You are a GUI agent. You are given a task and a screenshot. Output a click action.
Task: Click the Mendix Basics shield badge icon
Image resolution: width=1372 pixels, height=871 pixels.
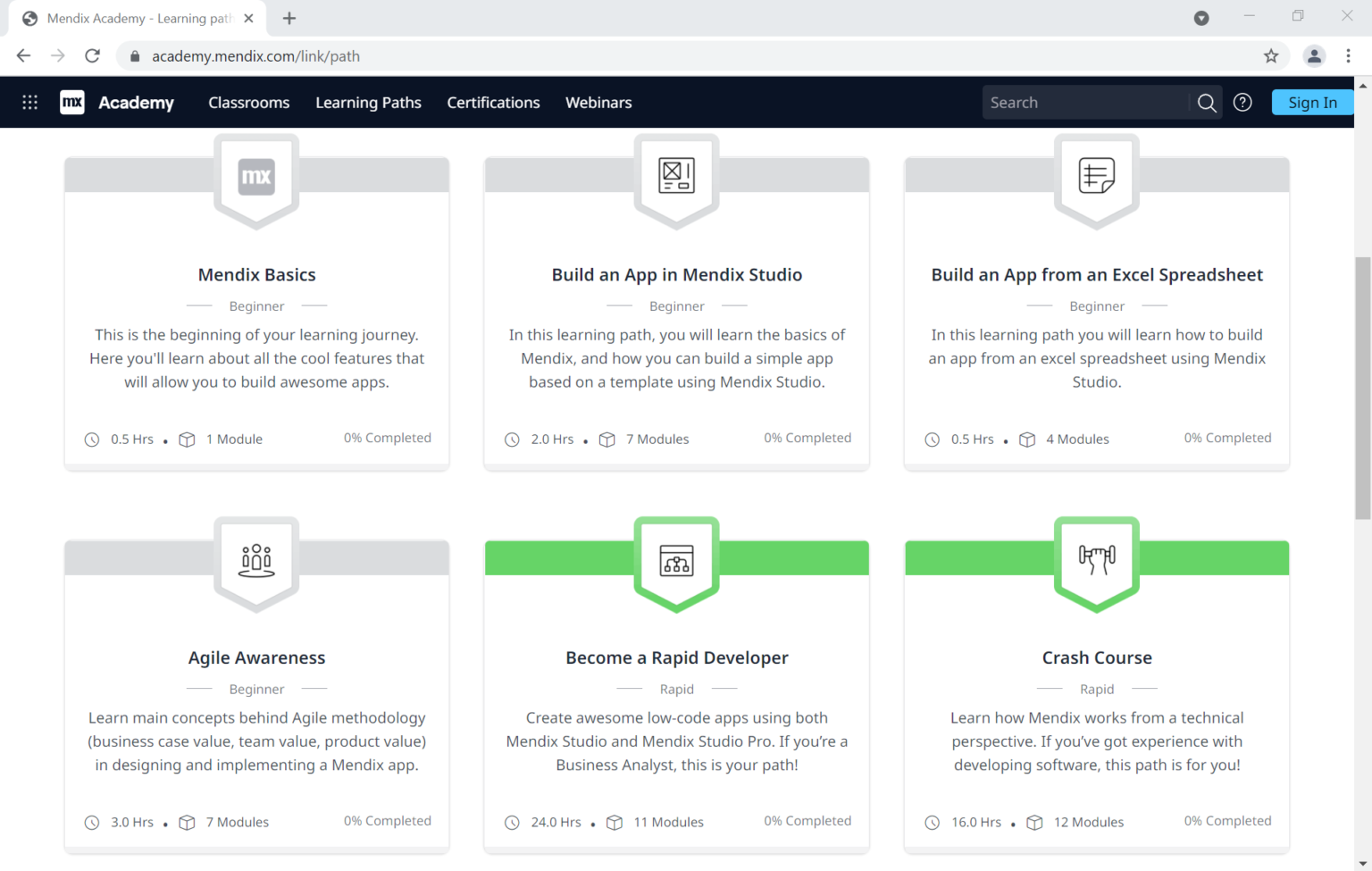[256, 176]
